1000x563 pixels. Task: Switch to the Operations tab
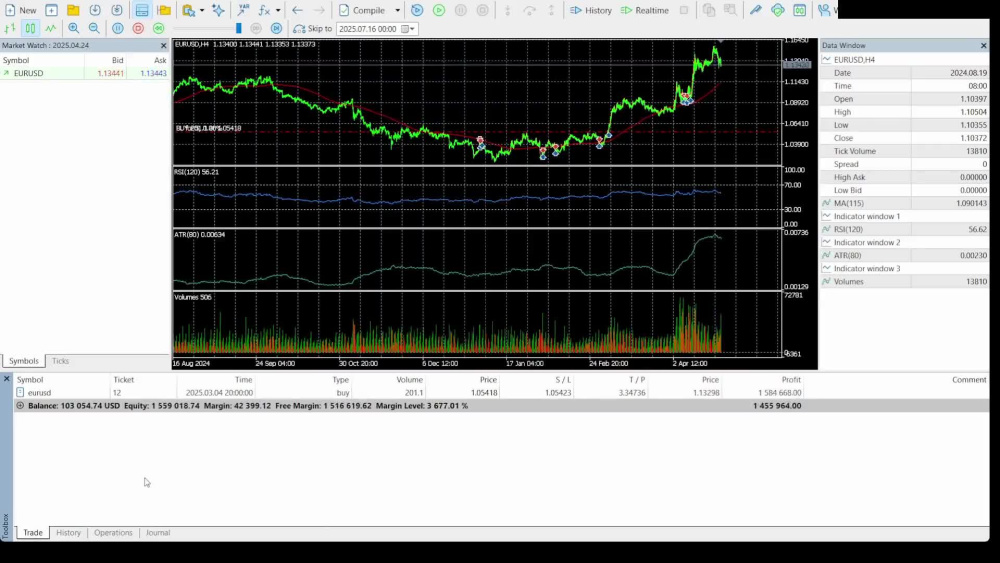click(x=114, y=533)
